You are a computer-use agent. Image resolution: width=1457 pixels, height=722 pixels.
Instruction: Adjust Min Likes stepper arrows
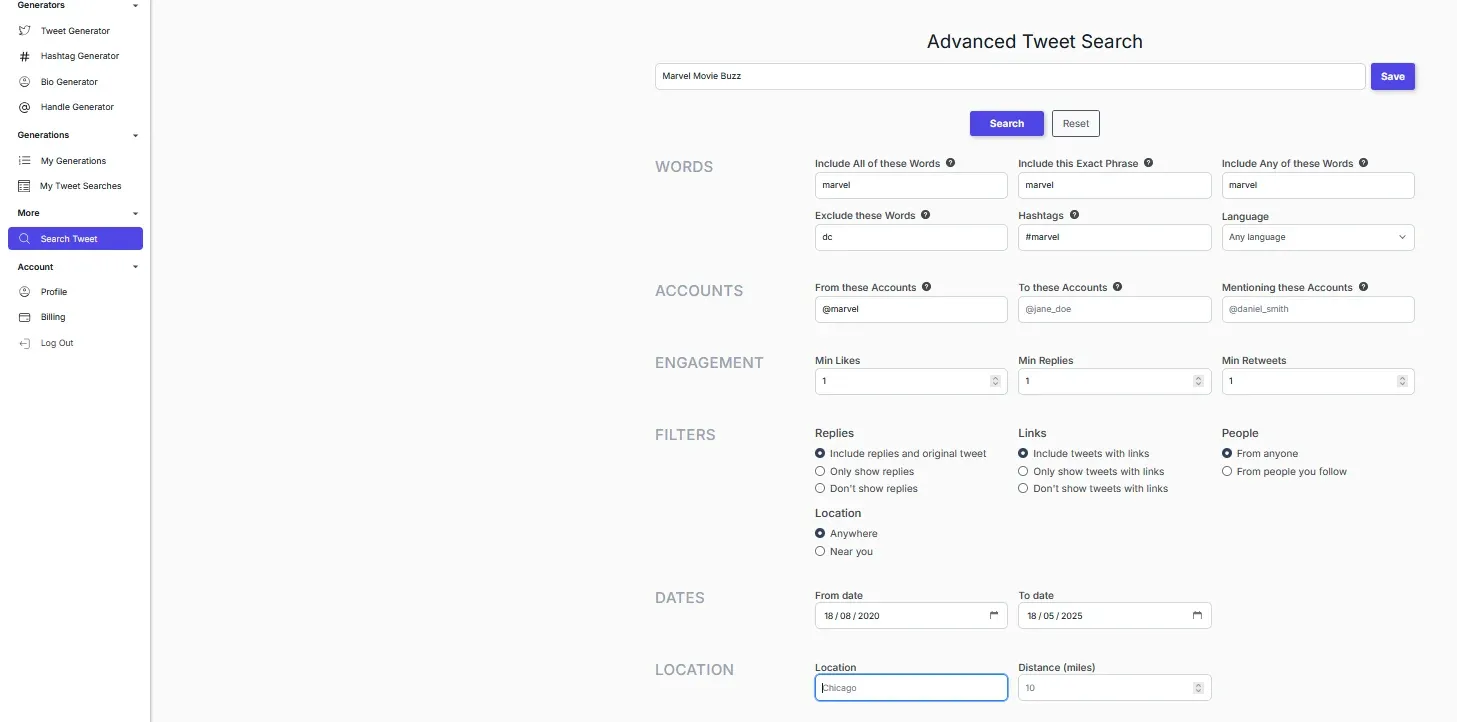[995, 381]
